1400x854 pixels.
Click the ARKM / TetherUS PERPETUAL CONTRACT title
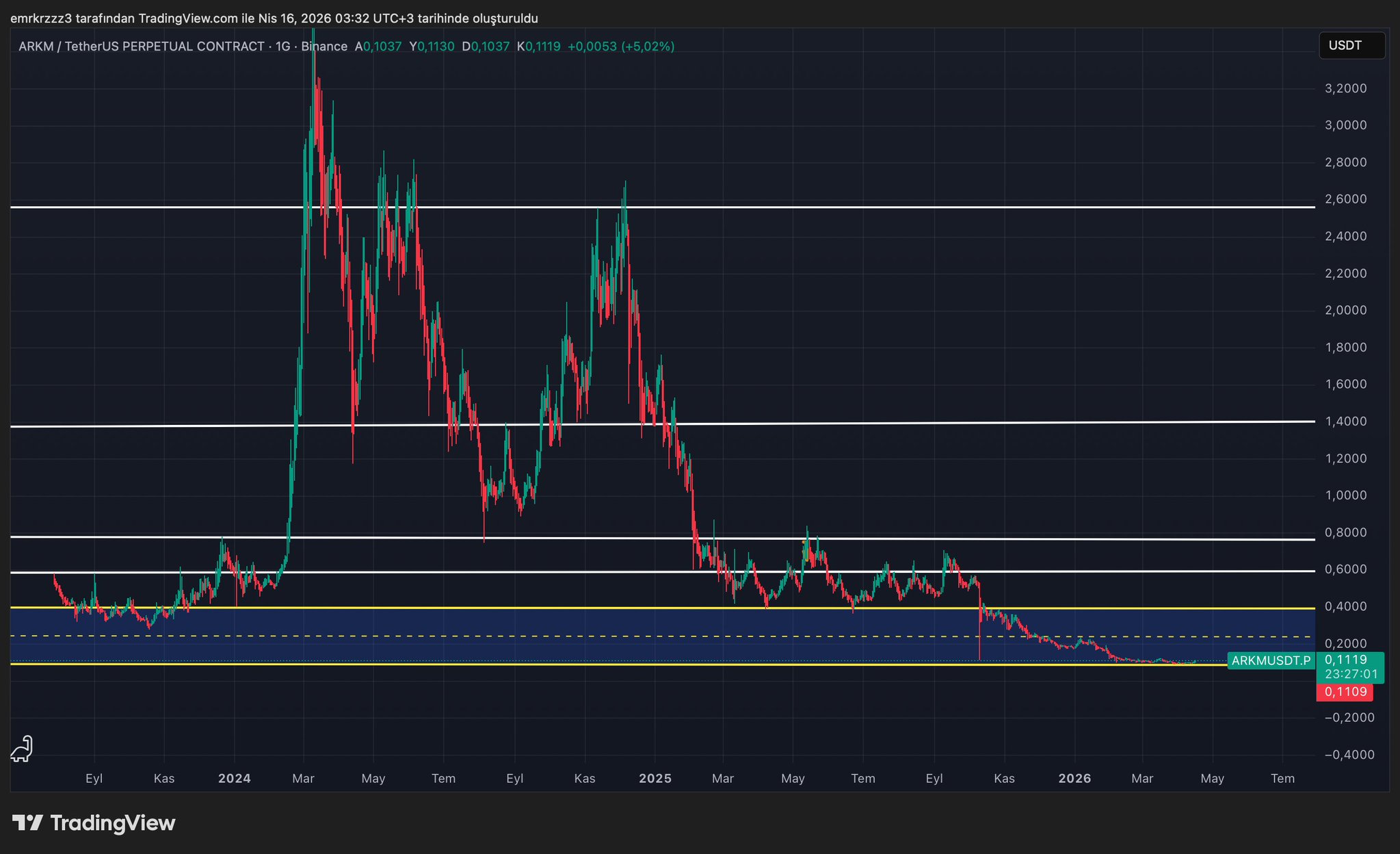(142, 47)
